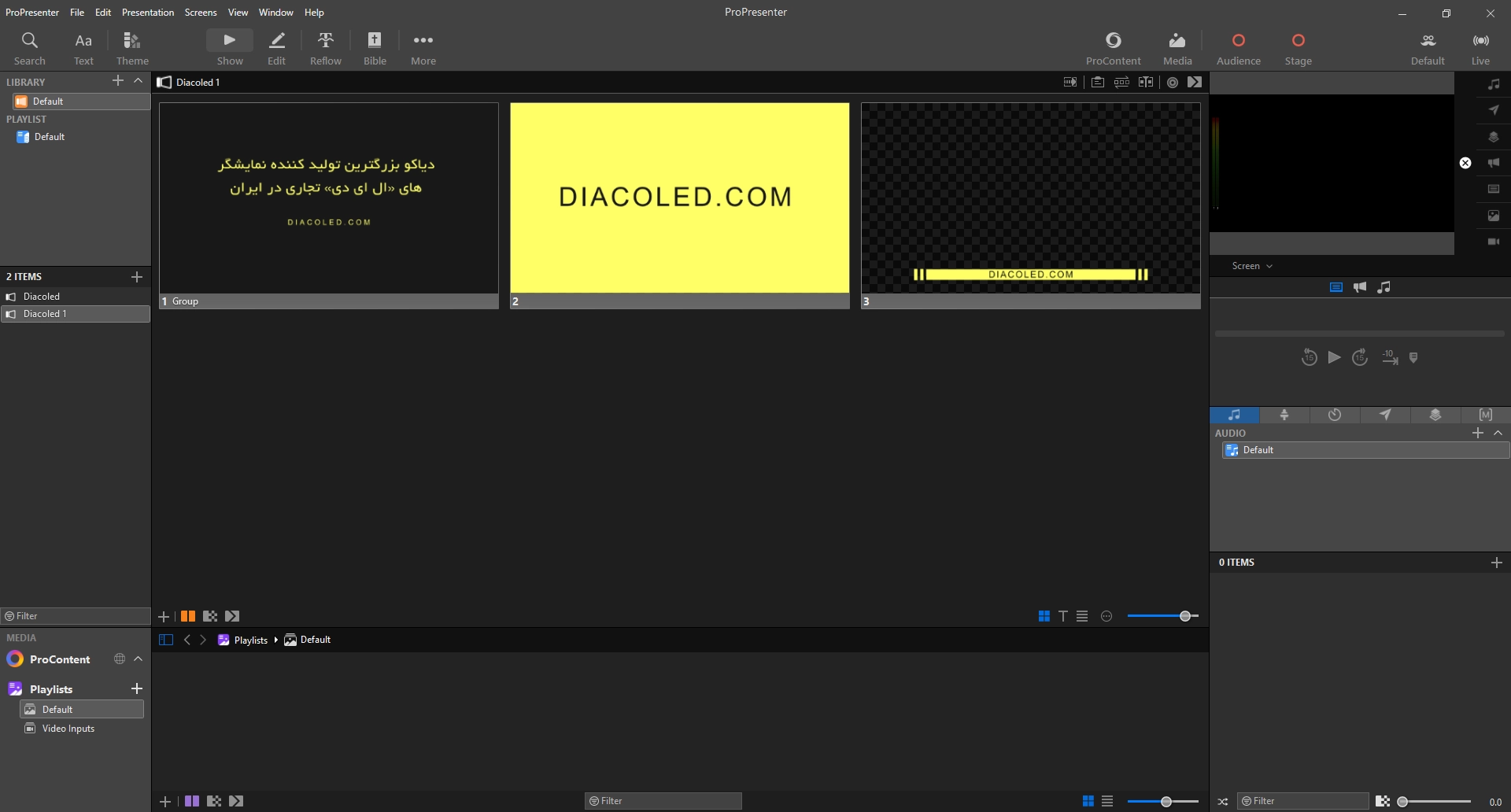Clear the slide layer icon
The height and width of the screenshot is (812, 1511).
[1494, 189]
